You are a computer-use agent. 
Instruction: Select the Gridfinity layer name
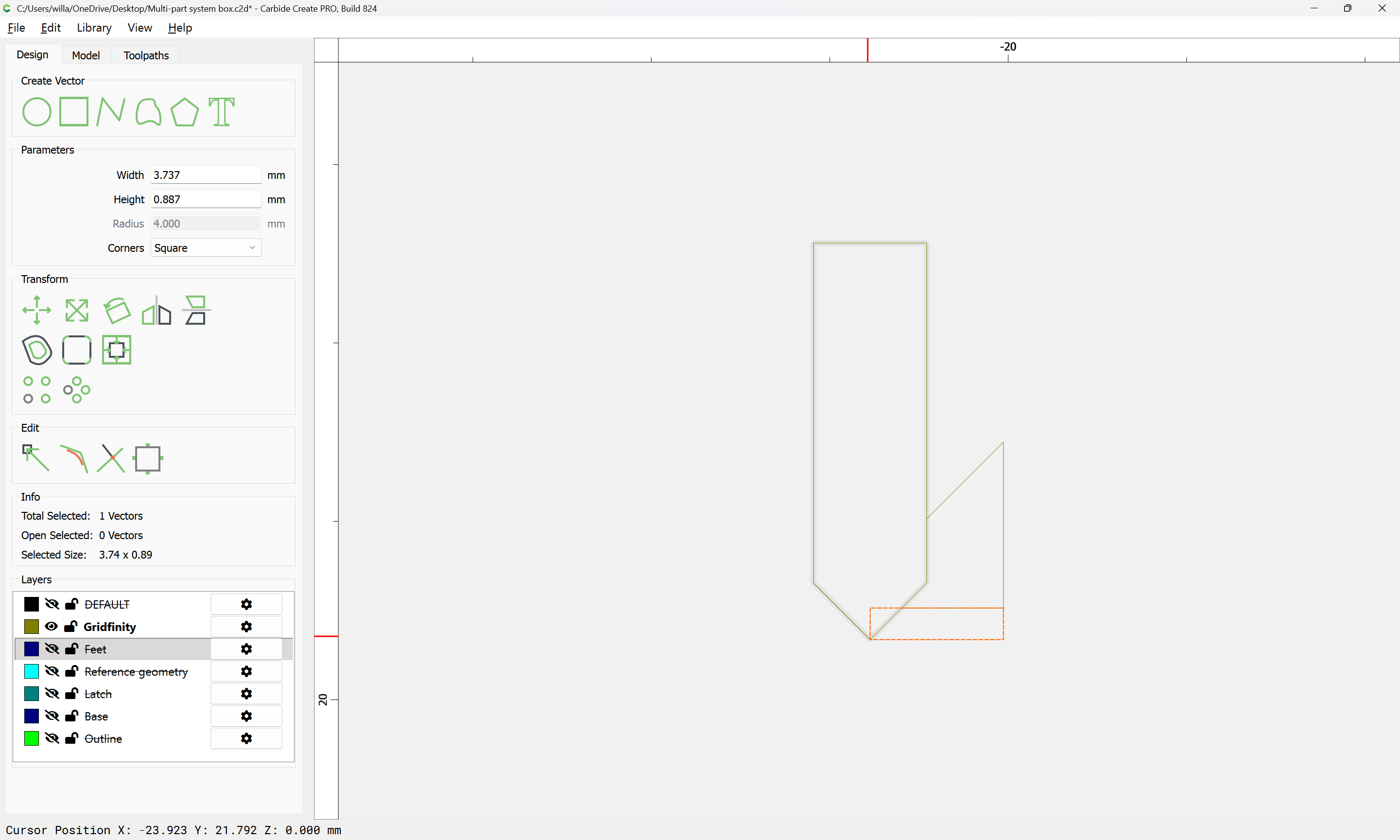tap(110, 627)
